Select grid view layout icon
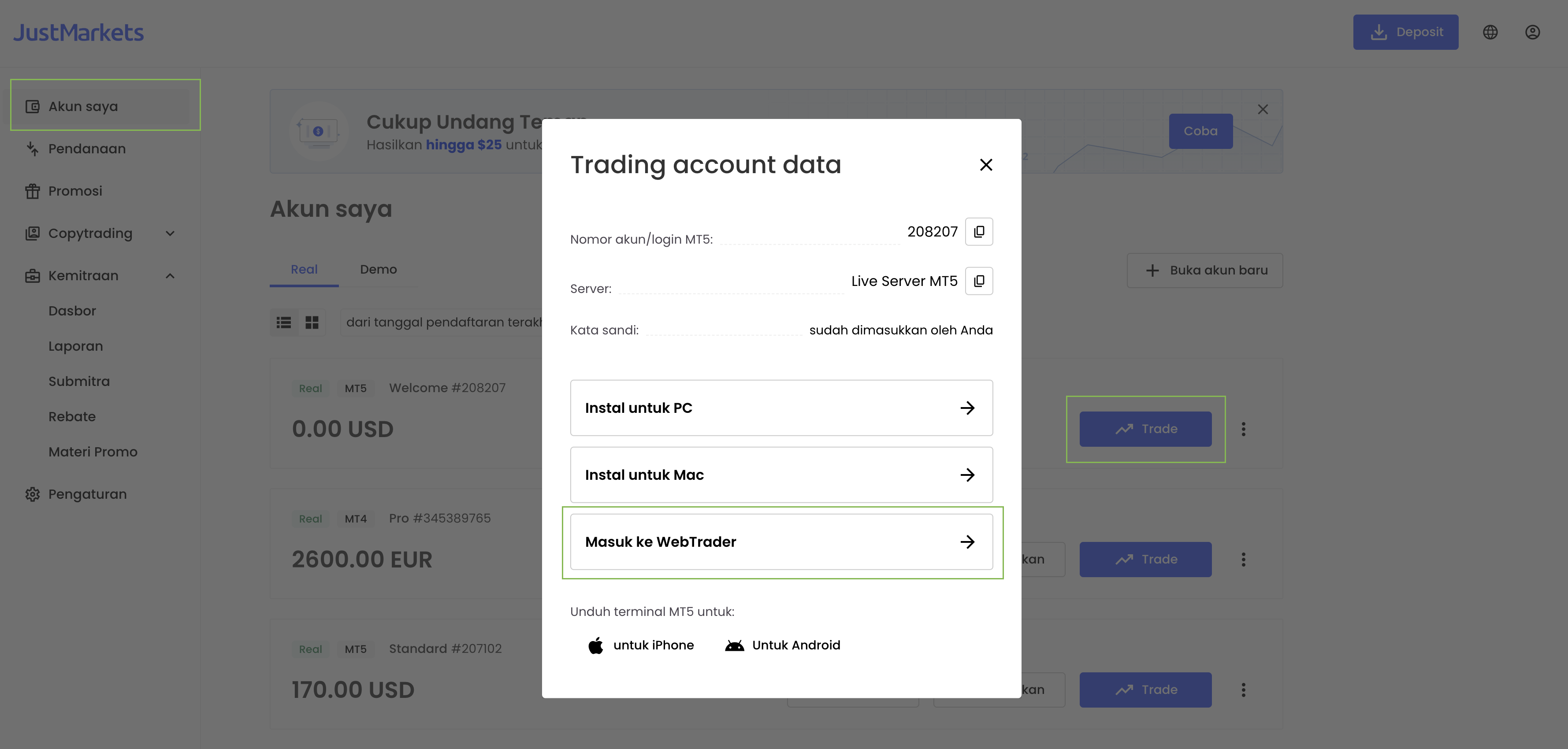This screenshot has height=749, width=1568. (x=312, y=323)
